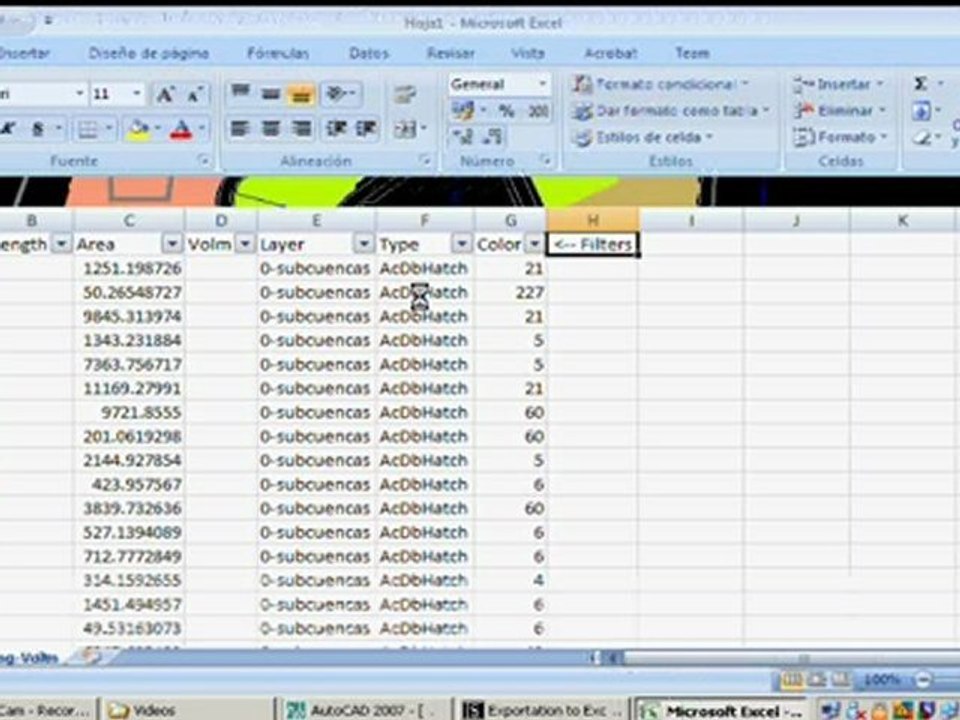Image resolution: width=960 pixels, height=720 pixels.
Task: Open Revisar ribbon tab
Action: 451,53
